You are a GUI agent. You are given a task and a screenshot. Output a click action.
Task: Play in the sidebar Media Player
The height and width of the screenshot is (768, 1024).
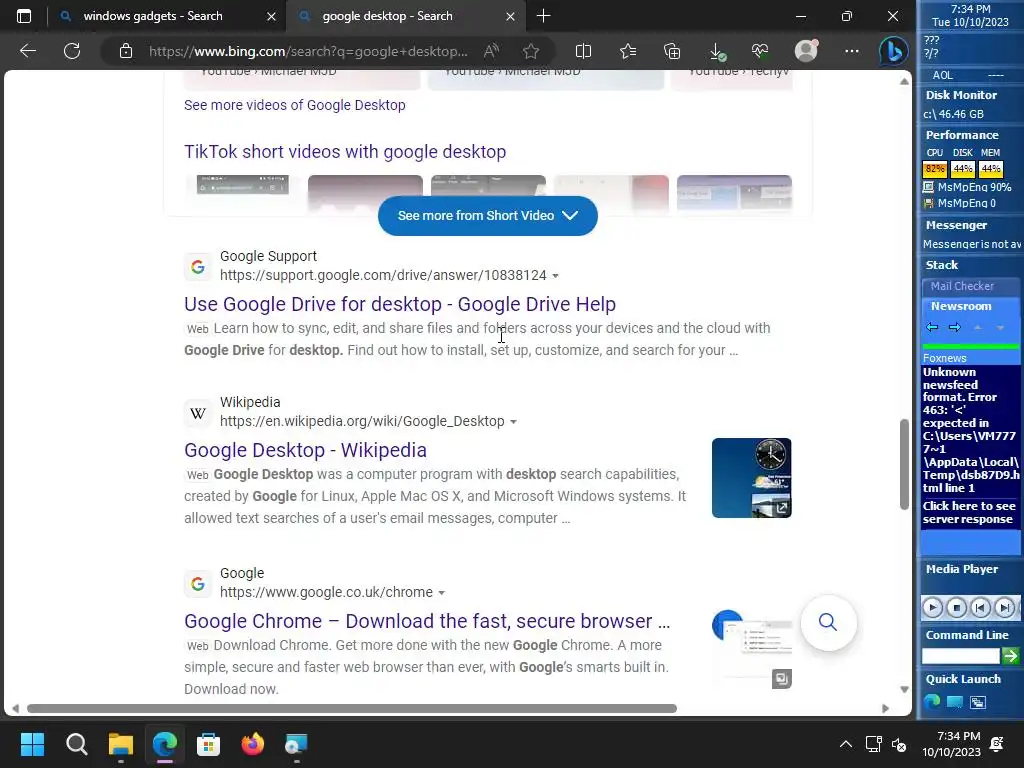[933, 608]
